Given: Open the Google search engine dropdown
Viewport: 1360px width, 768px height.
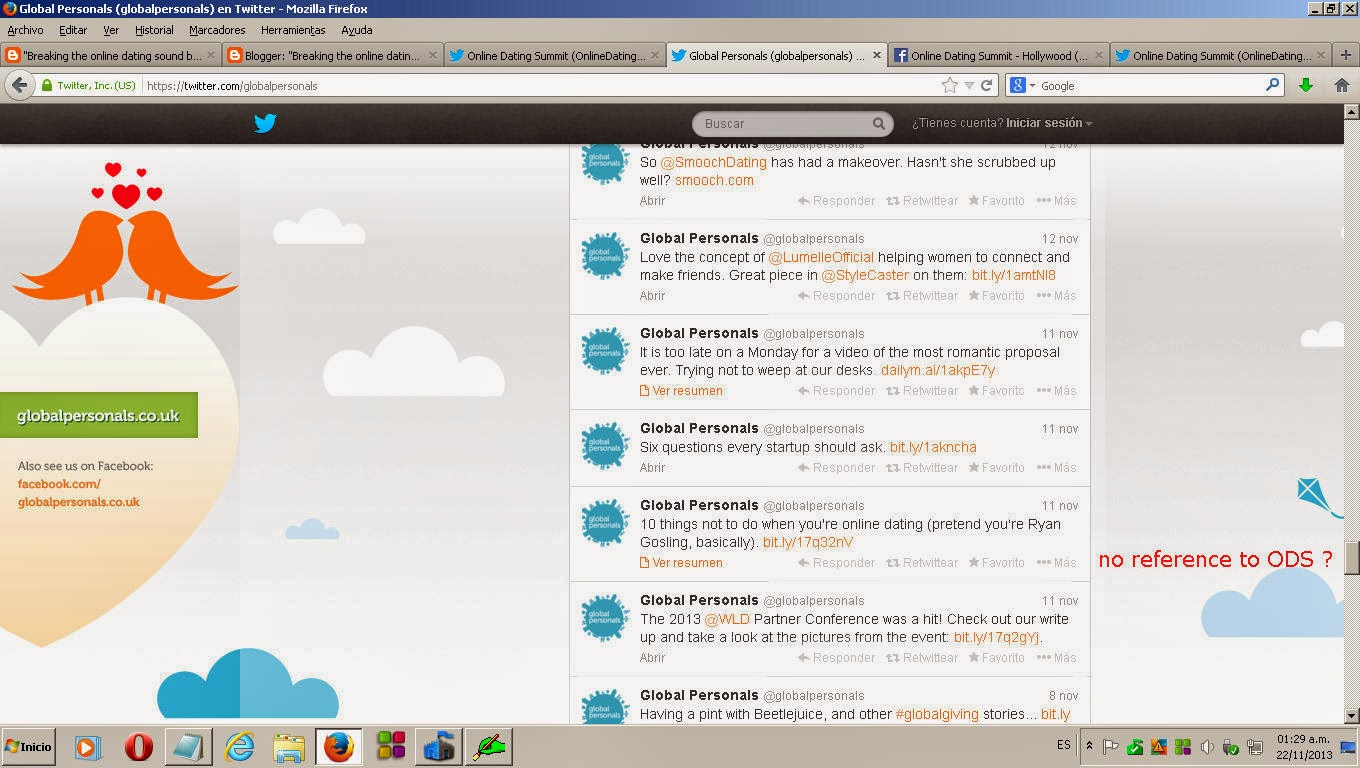Looking at the screenshot, I should pos(1032,86).
